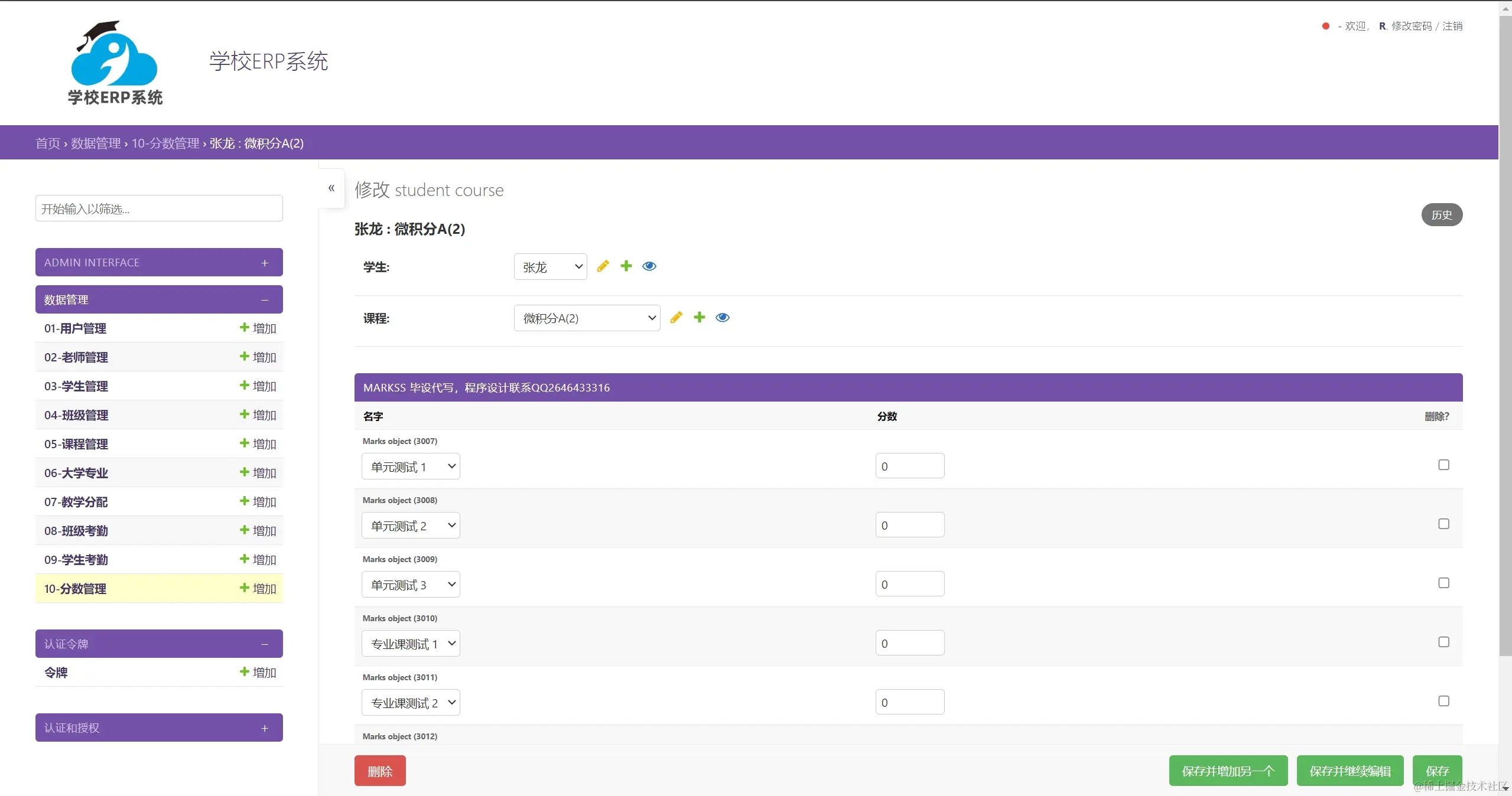Click the 保存并继续编辑 button
1512x796 pixels.
tap(1350, 771)
